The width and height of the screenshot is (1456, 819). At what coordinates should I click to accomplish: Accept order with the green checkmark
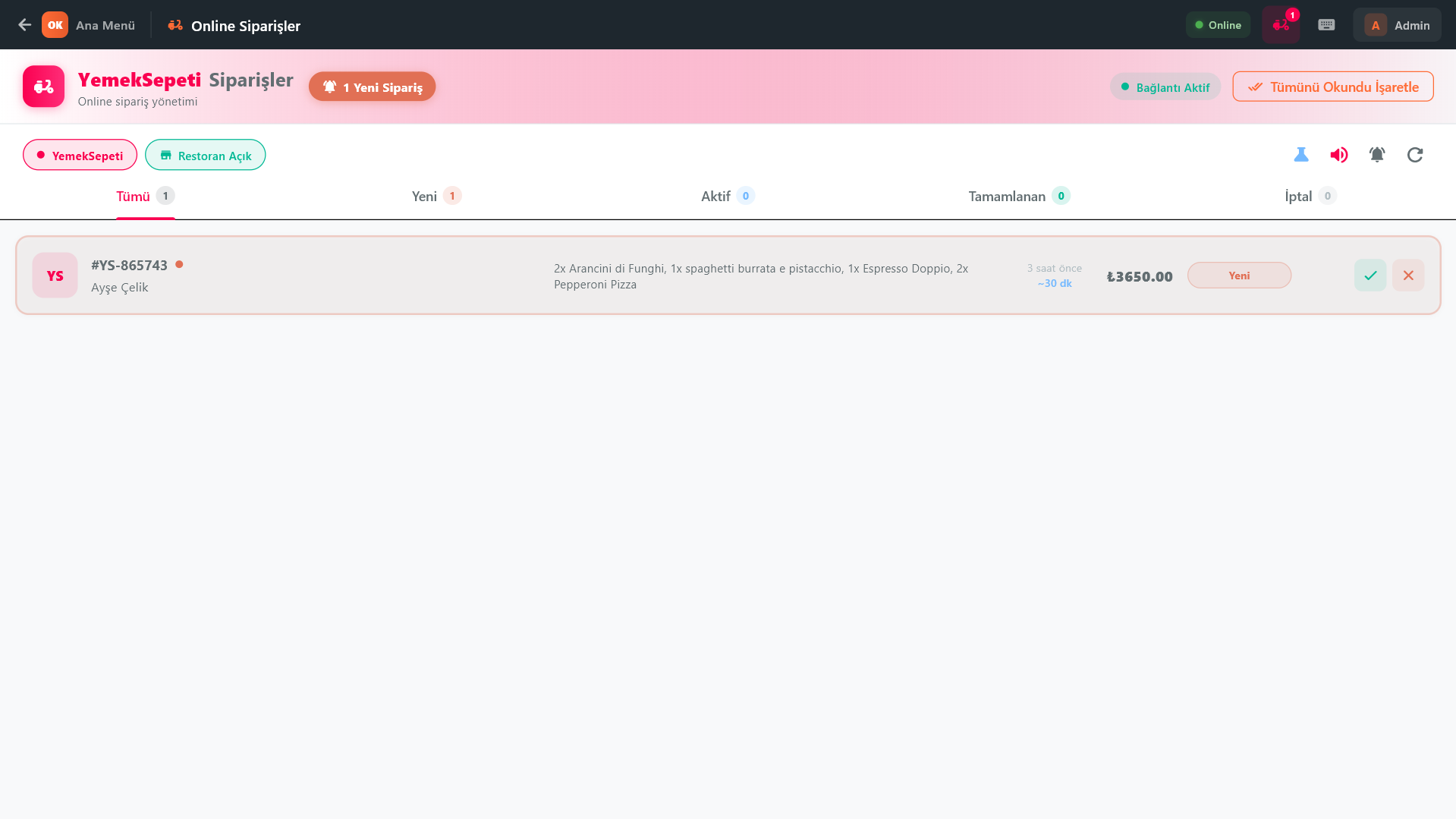(1370, 275)
